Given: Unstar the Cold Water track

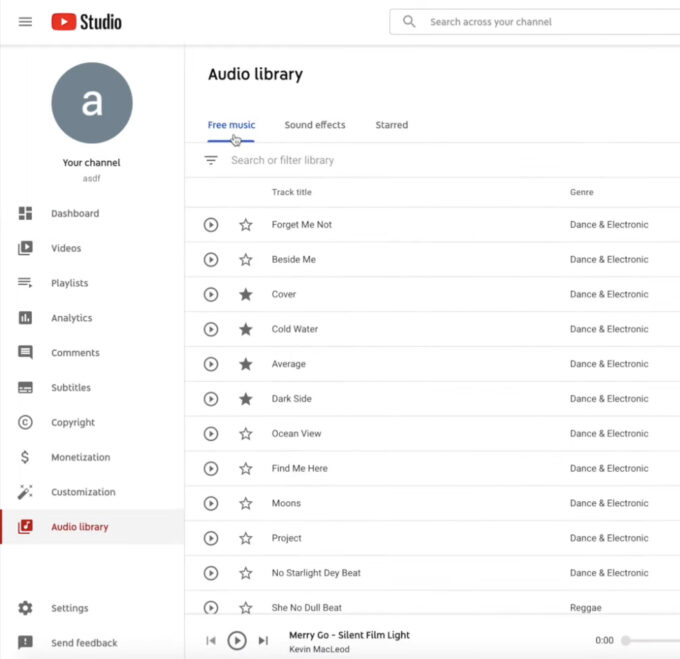Looking at the screenshot, I should [x=246, y=329].
